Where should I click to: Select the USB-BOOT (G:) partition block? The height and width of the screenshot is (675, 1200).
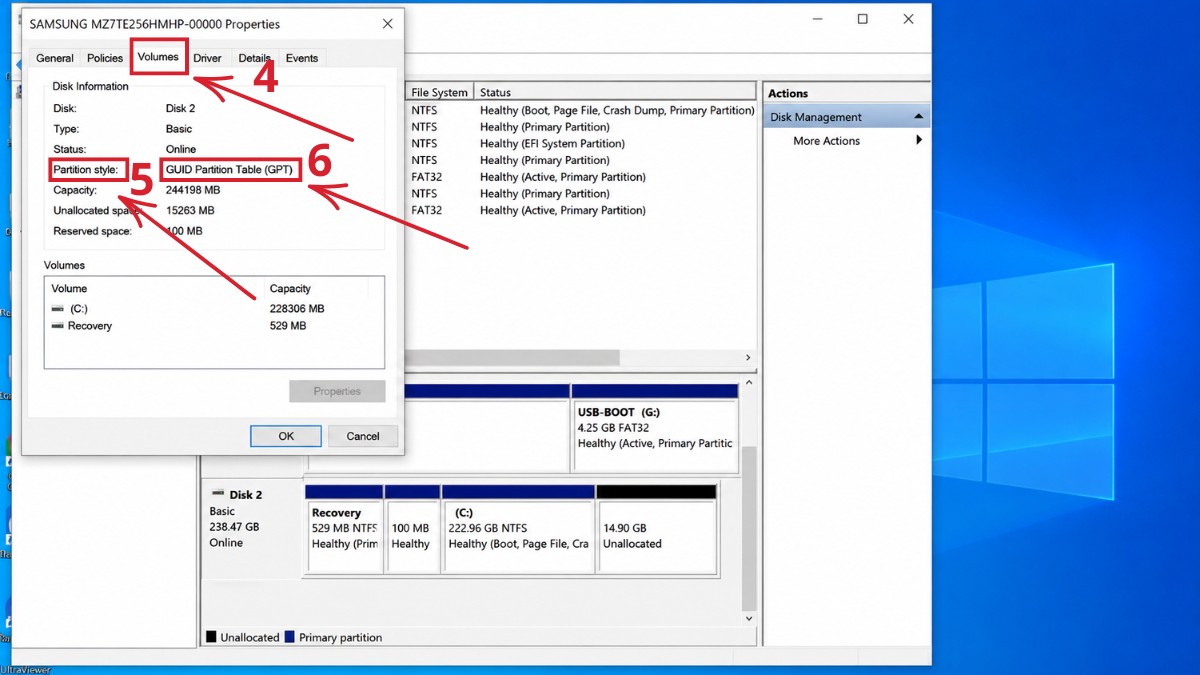pos(655,427)
